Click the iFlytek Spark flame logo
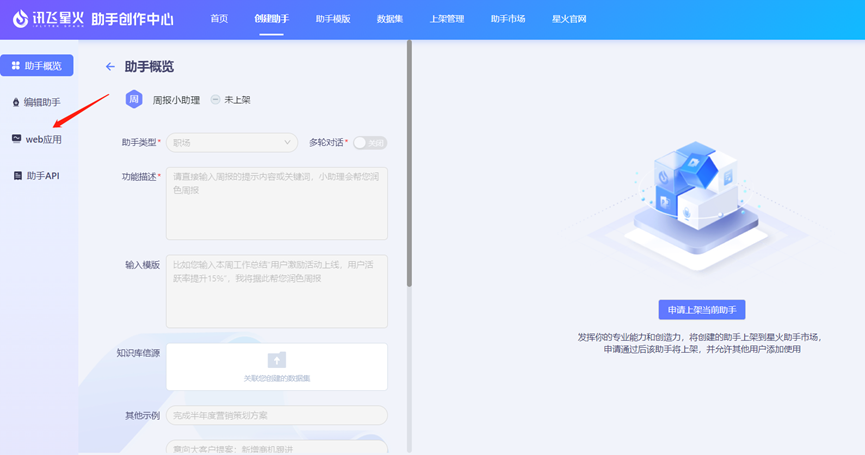The height and width of the screenshot is (455, 865). click(20, 19)
